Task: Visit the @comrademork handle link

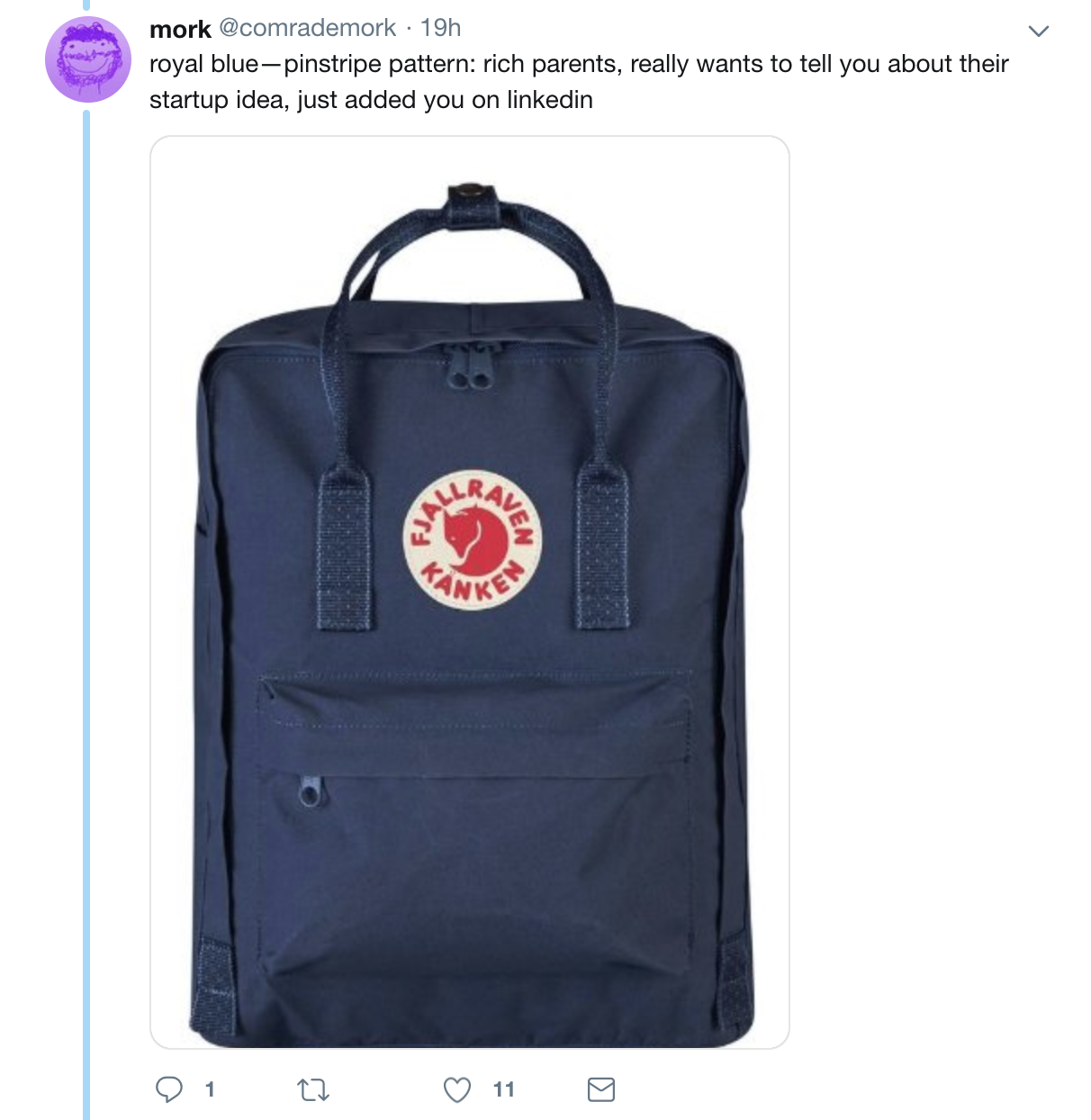Action: point(308,28)
